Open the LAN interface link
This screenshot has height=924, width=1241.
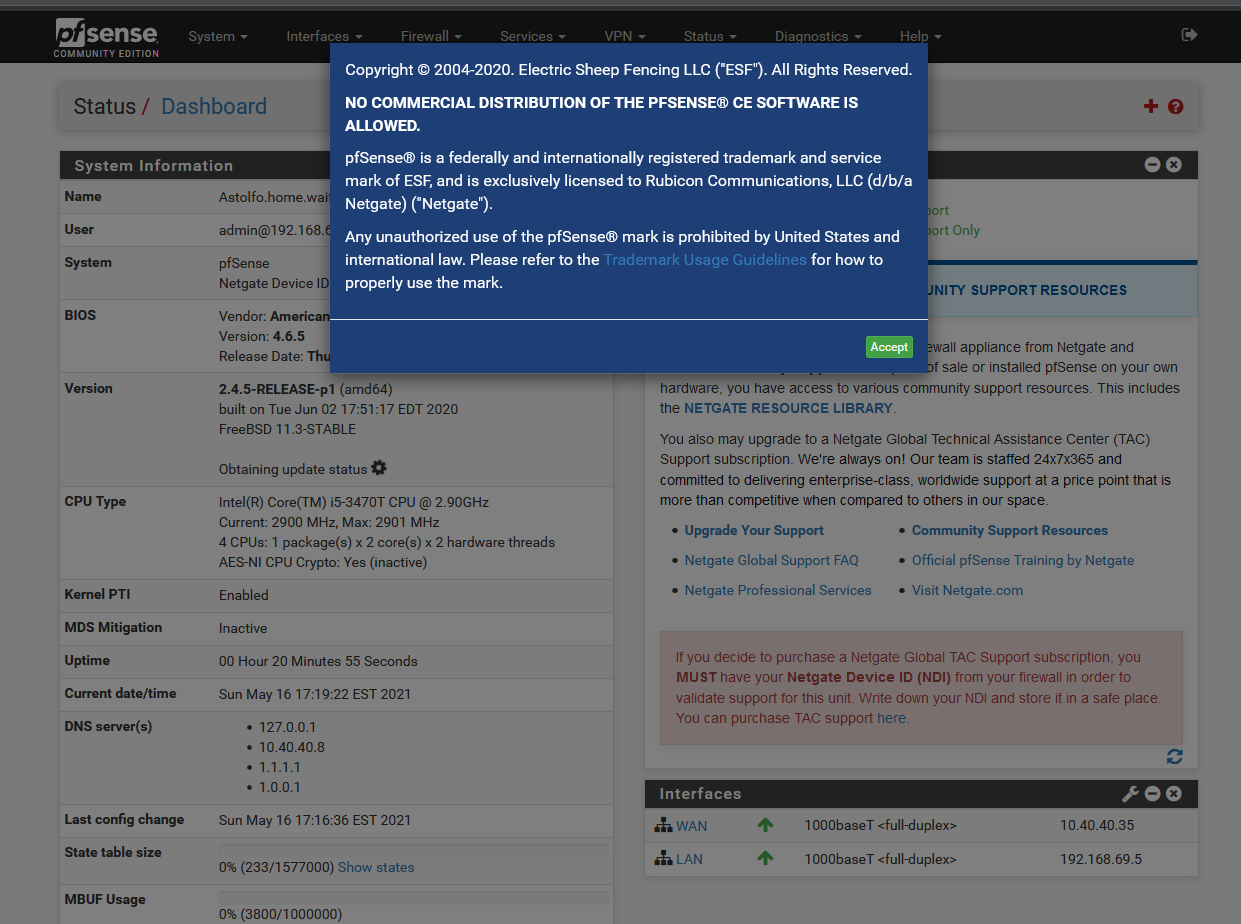689,859
